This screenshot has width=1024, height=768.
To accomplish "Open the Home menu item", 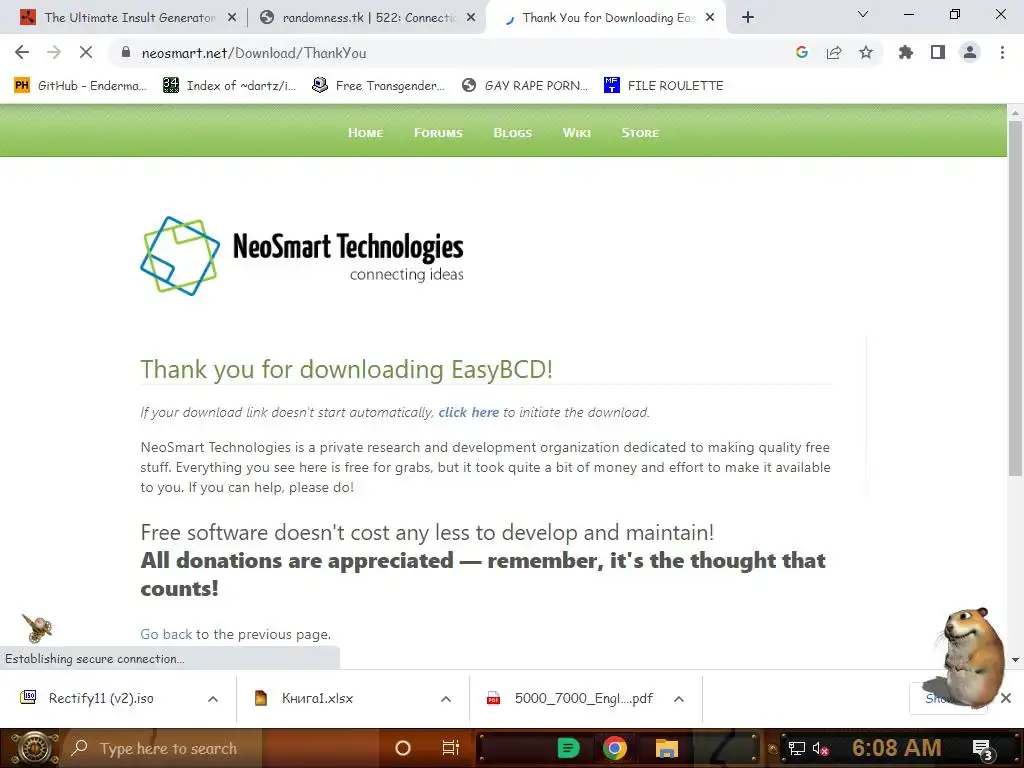I will tap(365, 133).
